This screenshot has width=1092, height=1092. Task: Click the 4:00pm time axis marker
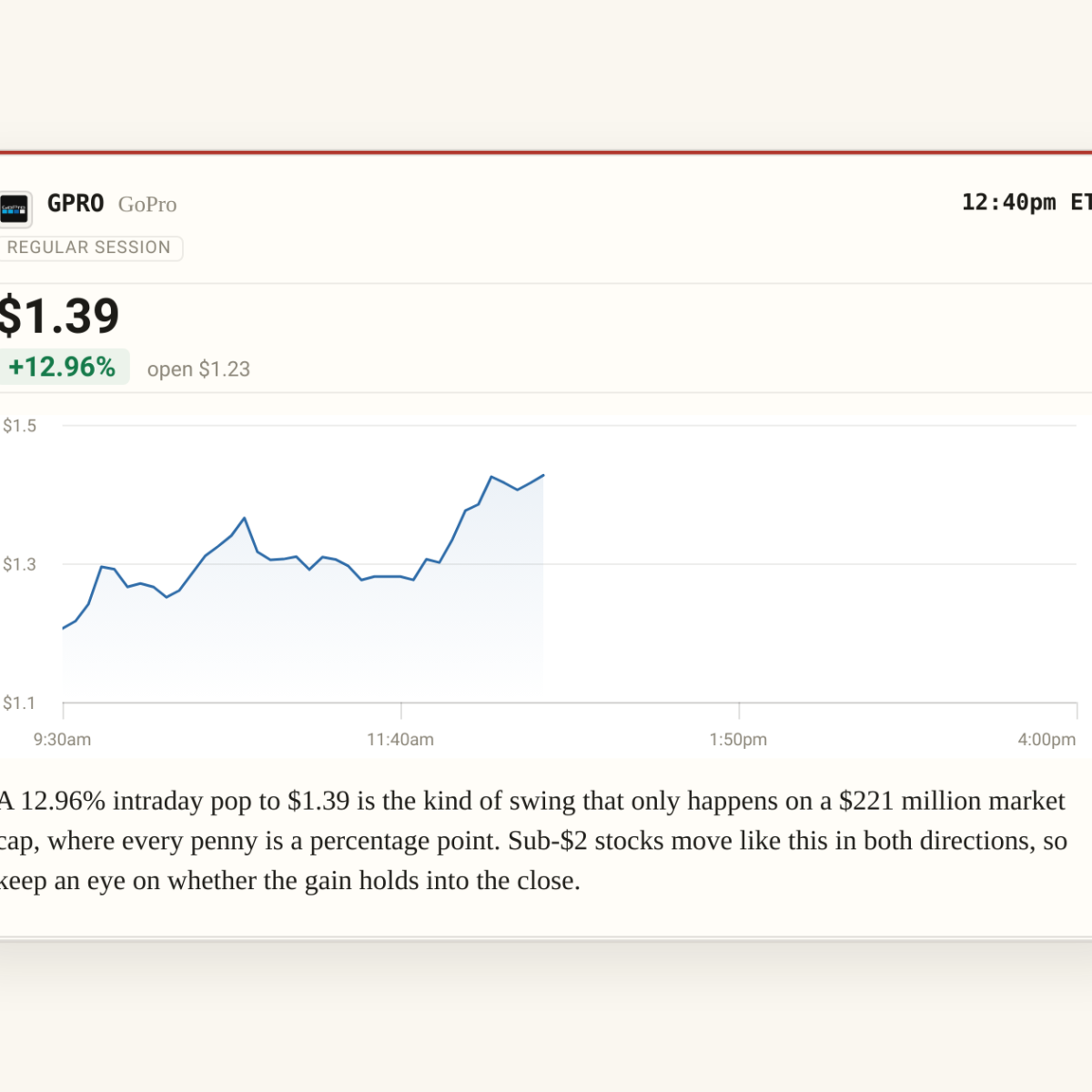coord(1046,740)
